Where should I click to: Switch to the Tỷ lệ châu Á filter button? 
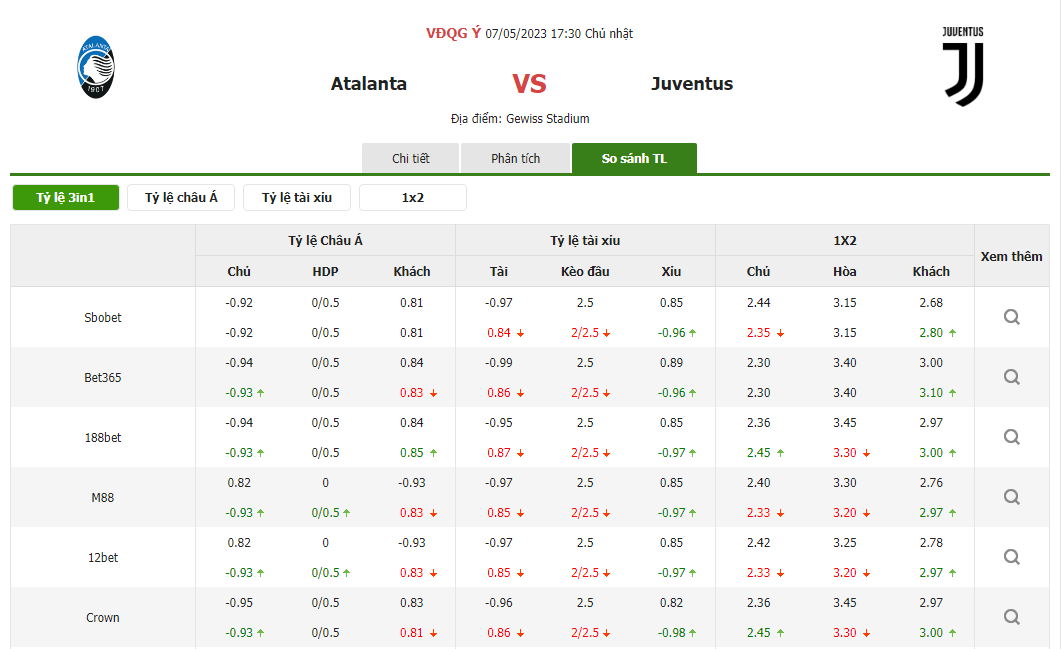point(181,198)
